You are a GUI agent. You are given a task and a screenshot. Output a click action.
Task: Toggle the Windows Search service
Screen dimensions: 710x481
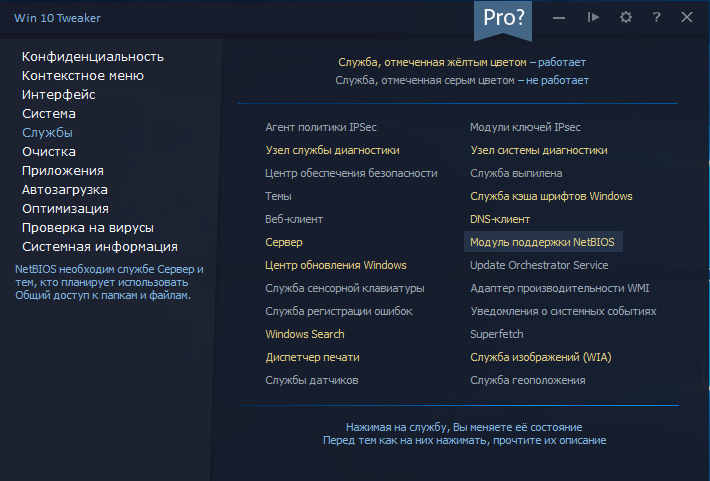click(x=305, y=334)
